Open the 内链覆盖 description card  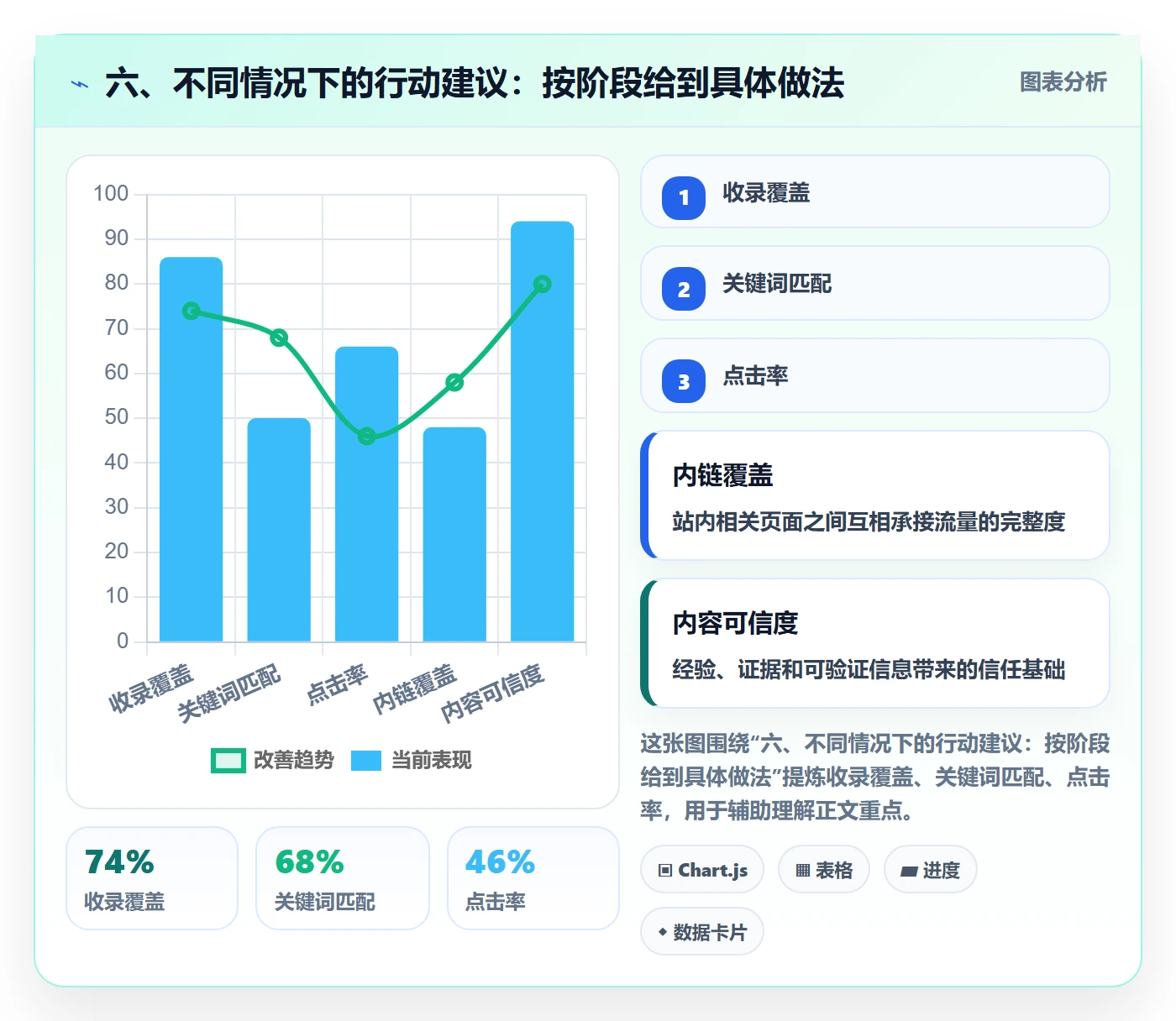coord(875,495)
